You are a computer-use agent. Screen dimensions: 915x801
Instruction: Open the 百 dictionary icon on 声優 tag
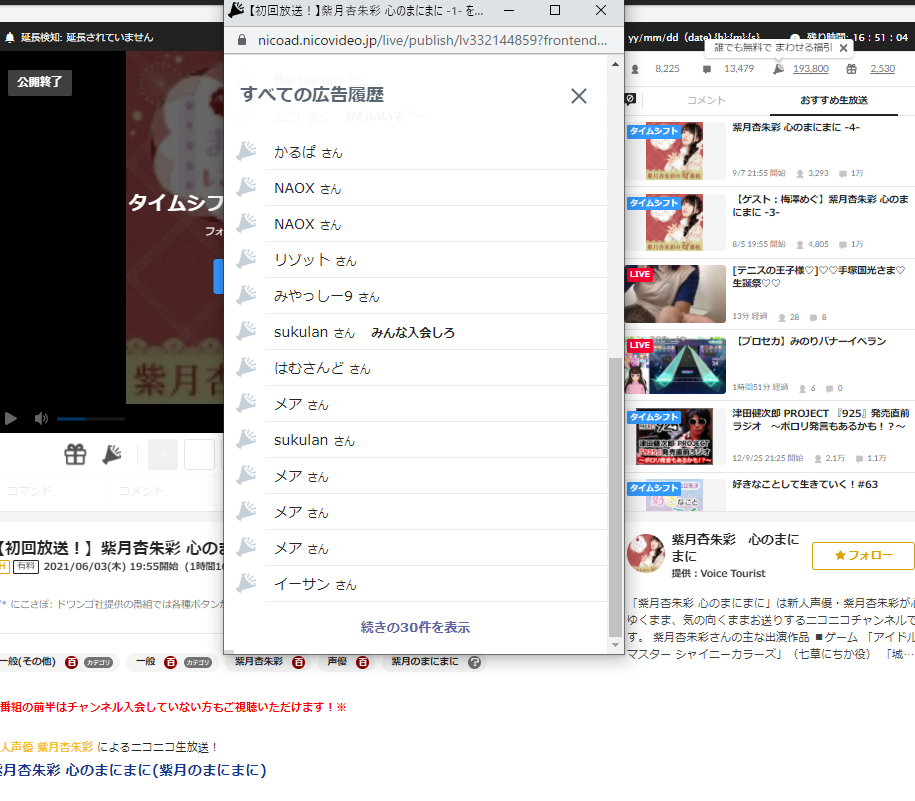pos(362,662)
